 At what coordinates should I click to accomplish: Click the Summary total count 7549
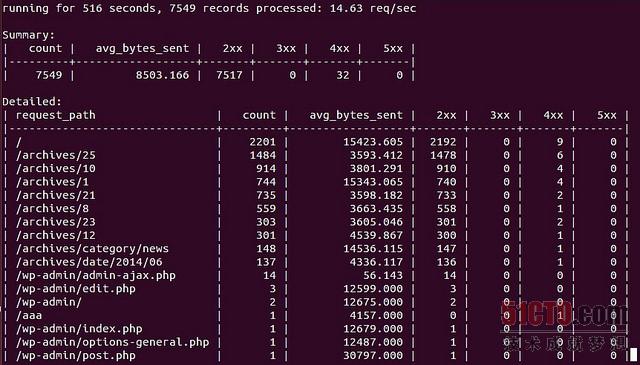point(49,75)
